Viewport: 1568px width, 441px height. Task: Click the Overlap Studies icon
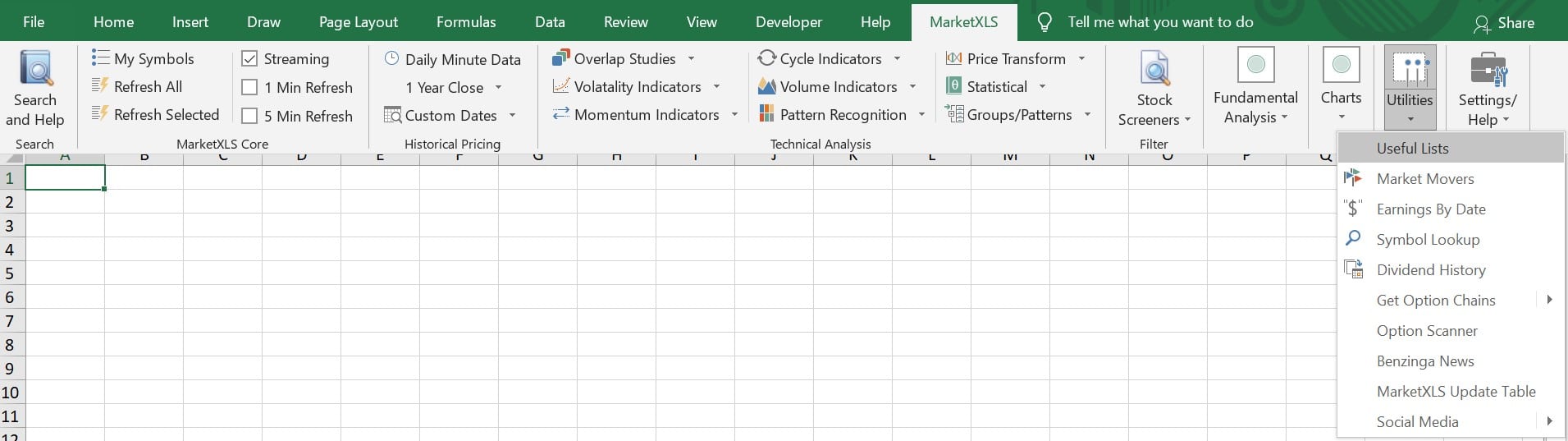[x=561, y=57]
